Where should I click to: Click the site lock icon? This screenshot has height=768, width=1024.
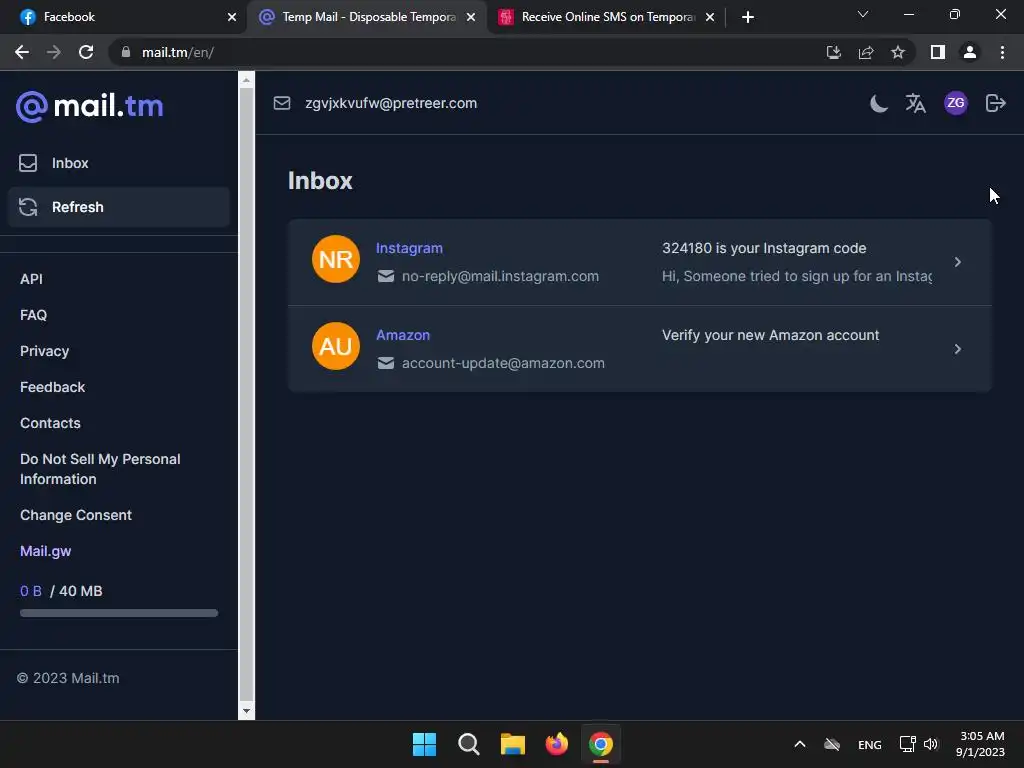(126, 52)
